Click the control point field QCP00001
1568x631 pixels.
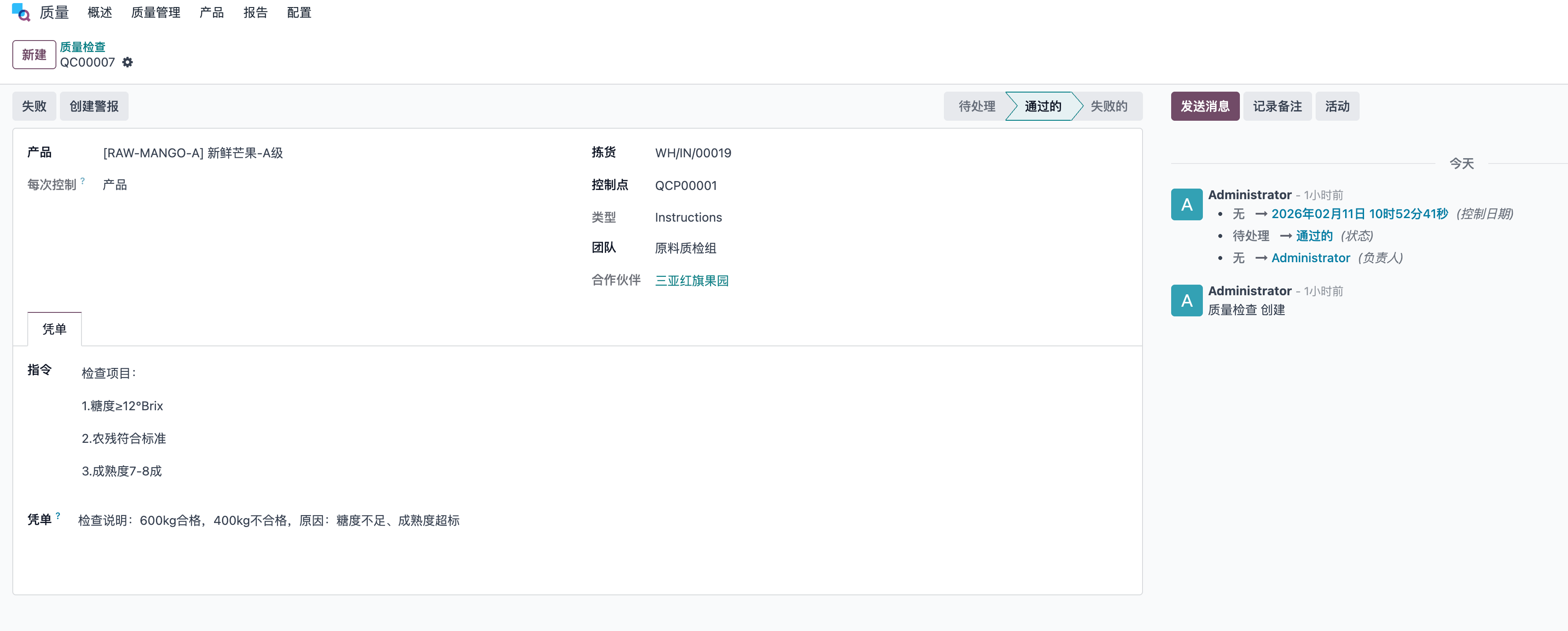click(685, 185)
